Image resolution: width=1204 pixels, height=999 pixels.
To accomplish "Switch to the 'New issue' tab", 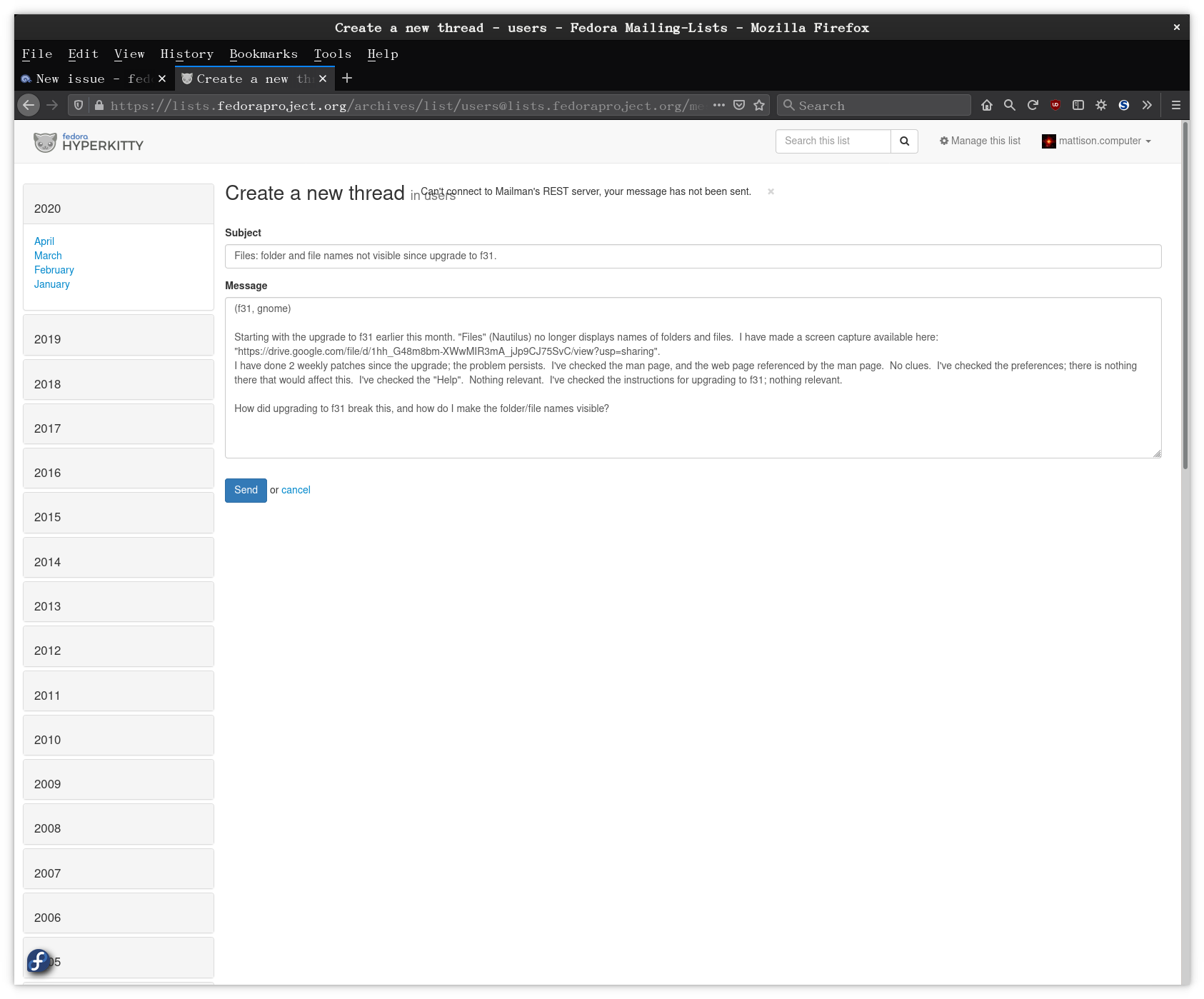I will pyautogui.click(x=94, y=79).
